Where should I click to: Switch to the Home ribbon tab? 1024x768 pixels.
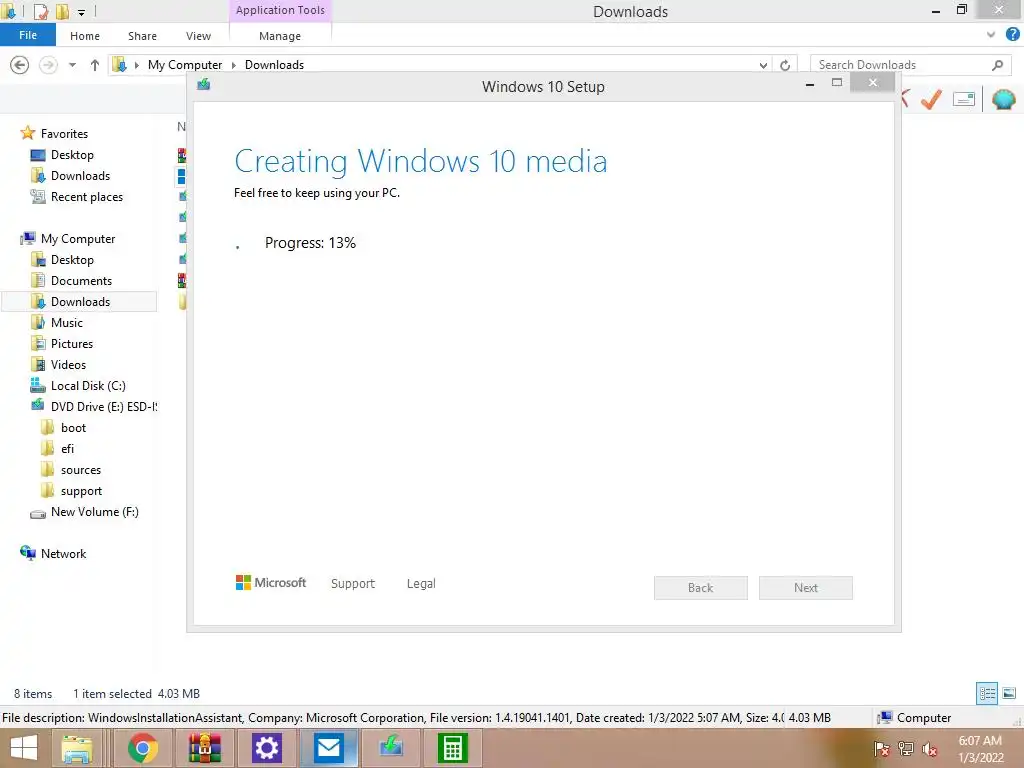(x=85, y=36)
